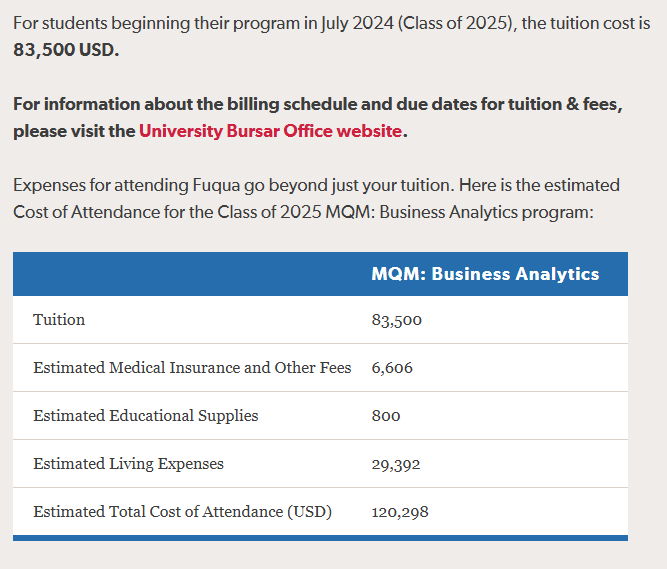Select the Estimated Total Cost of Attendance label

[x=182, y=512]
